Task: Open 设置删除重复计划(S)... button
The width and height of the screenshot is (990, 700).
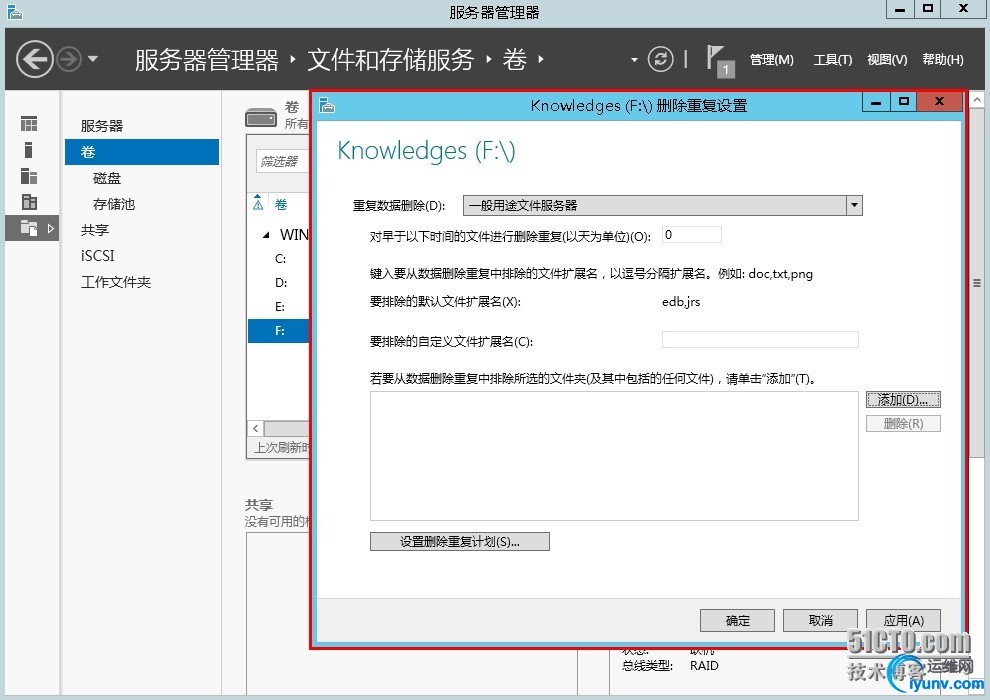Action: pos(460,542)
